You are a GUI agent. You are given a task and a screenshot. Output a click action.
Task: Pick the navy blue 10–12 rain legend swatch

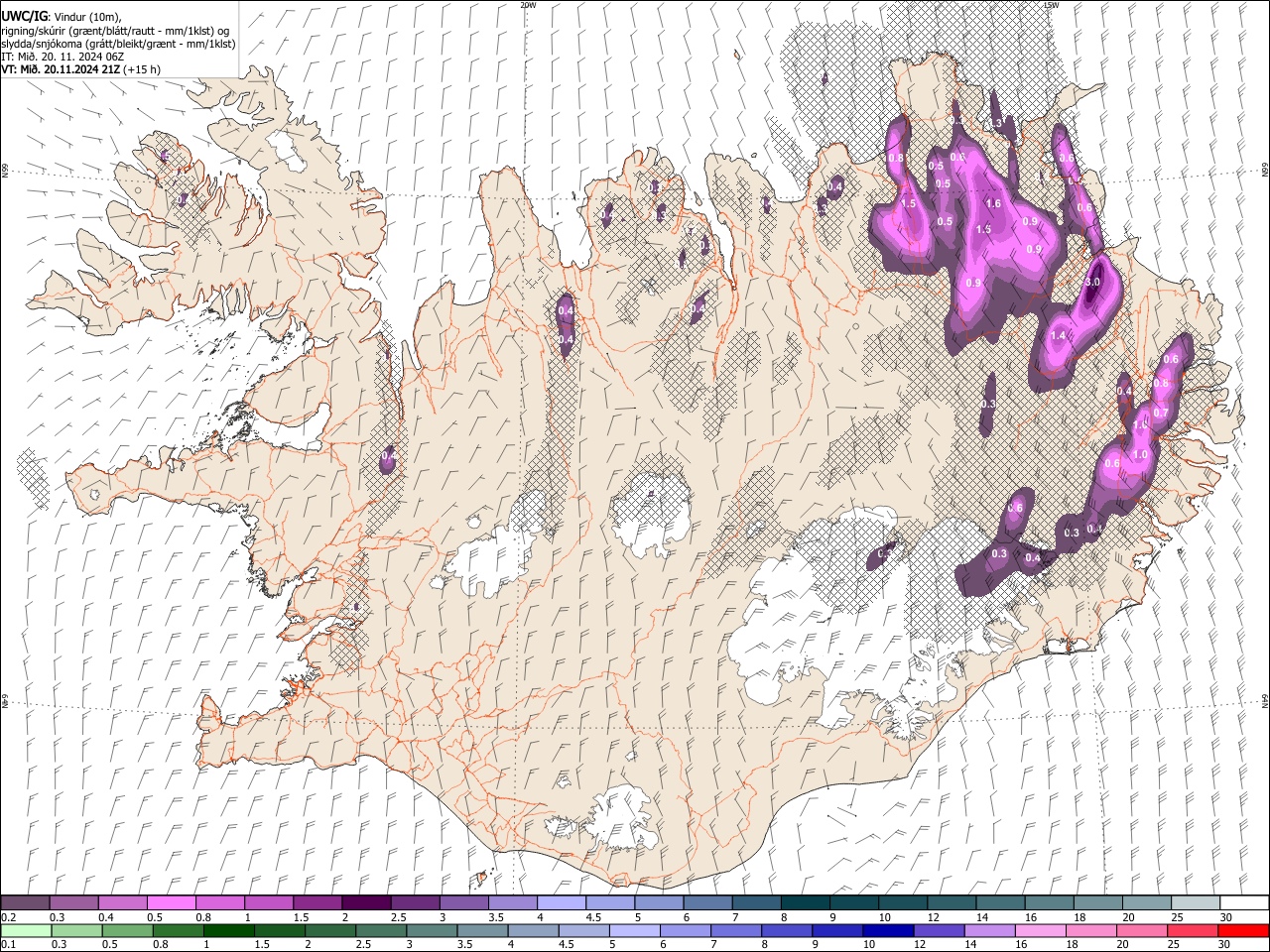(888, 930)
